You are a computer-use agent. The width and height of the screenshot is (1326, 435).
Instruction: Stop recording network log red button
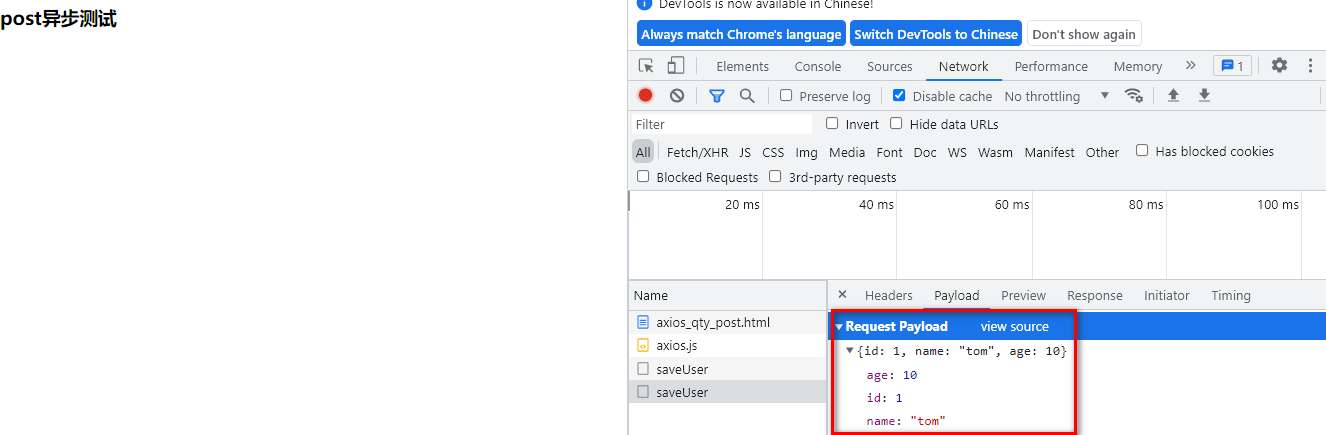point(646,95)
